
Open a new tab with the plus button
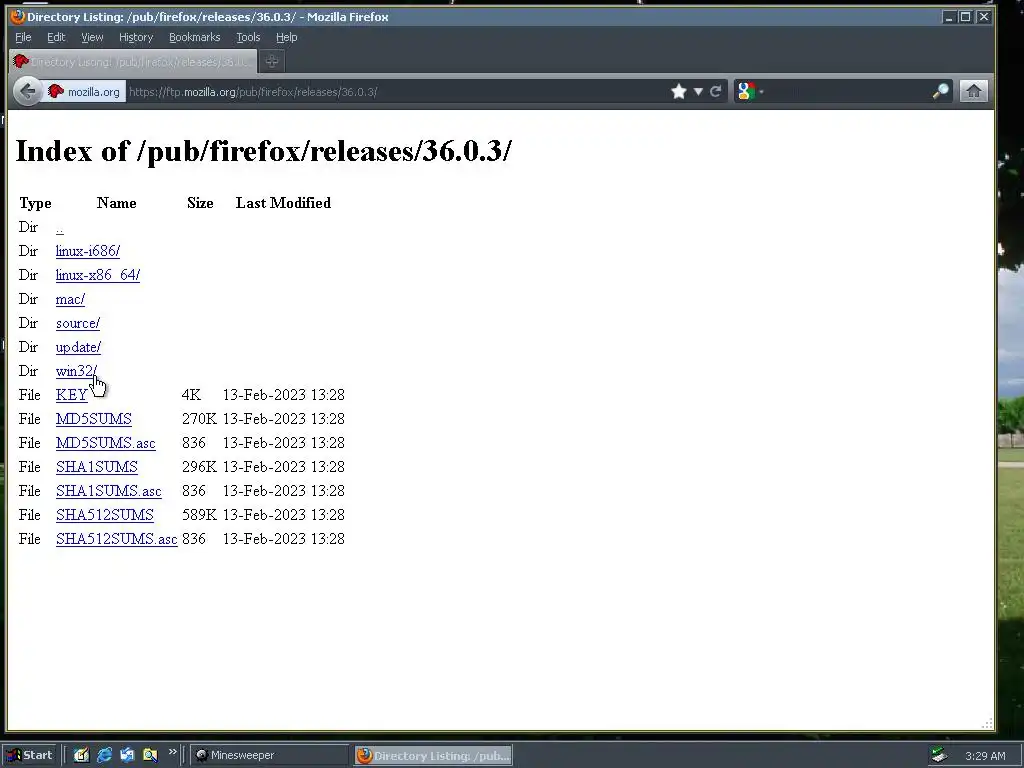pyautogui.click(x=272, y=61)
